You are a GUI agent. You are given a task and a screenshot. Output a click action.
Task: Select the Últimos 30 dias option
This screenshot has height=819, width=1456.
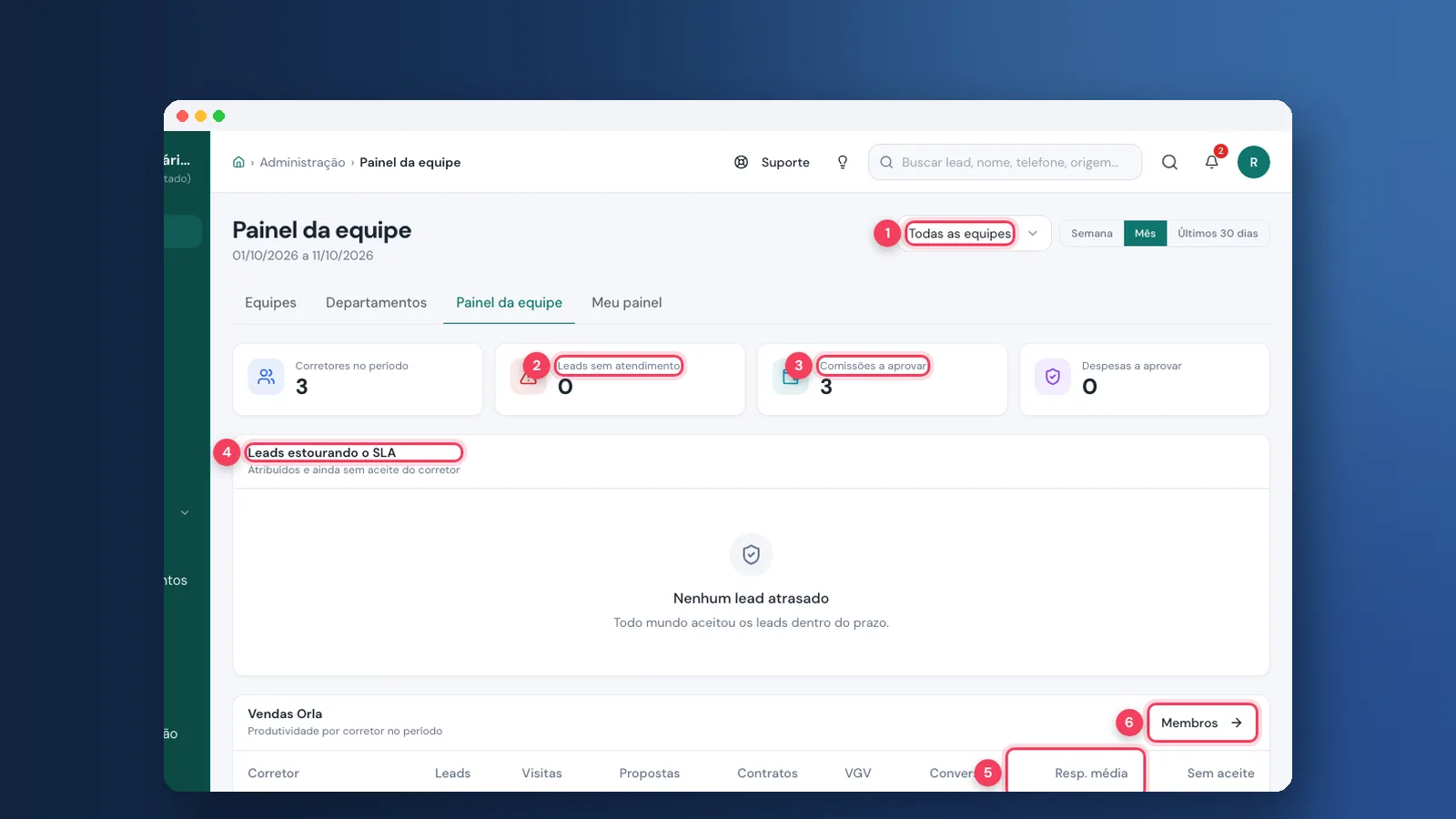click(1218, 234)
